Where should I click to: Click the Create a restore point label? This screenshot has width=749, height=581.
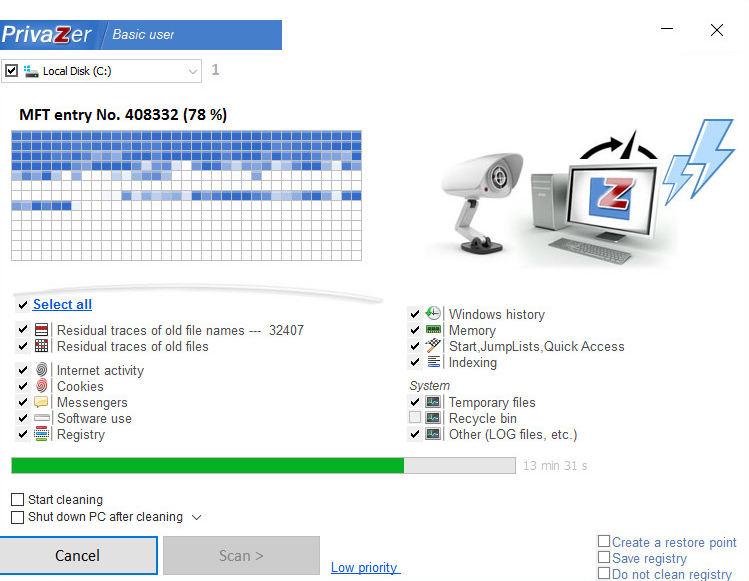[674, 542]
